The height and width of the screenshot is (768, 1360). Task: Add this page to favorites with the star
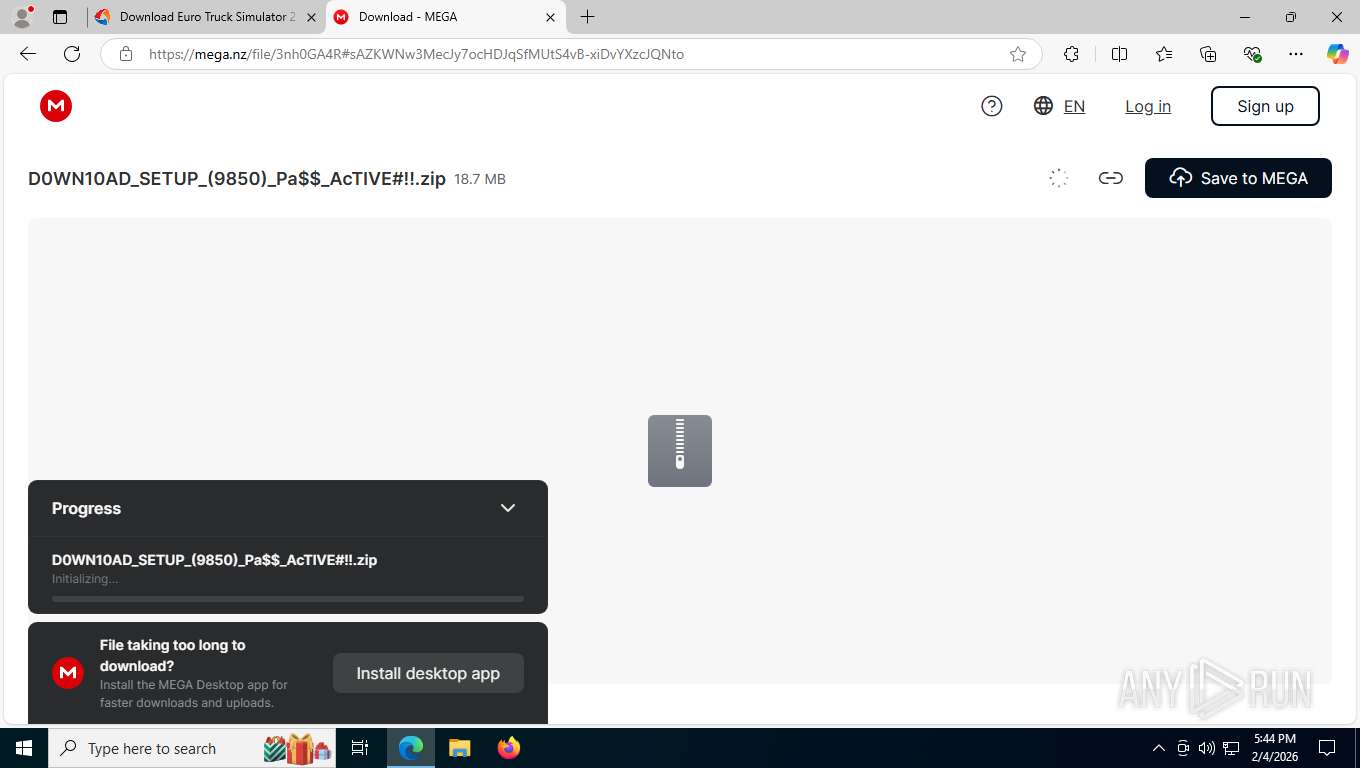[1018, 54]
